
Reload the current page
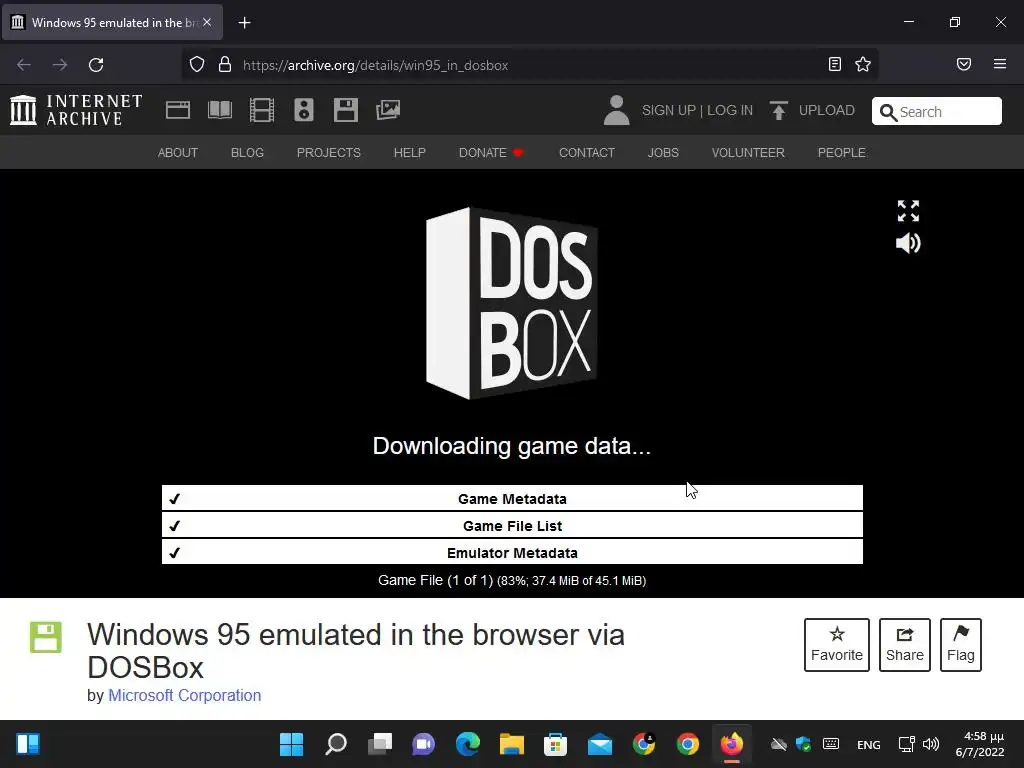point(96,65)
